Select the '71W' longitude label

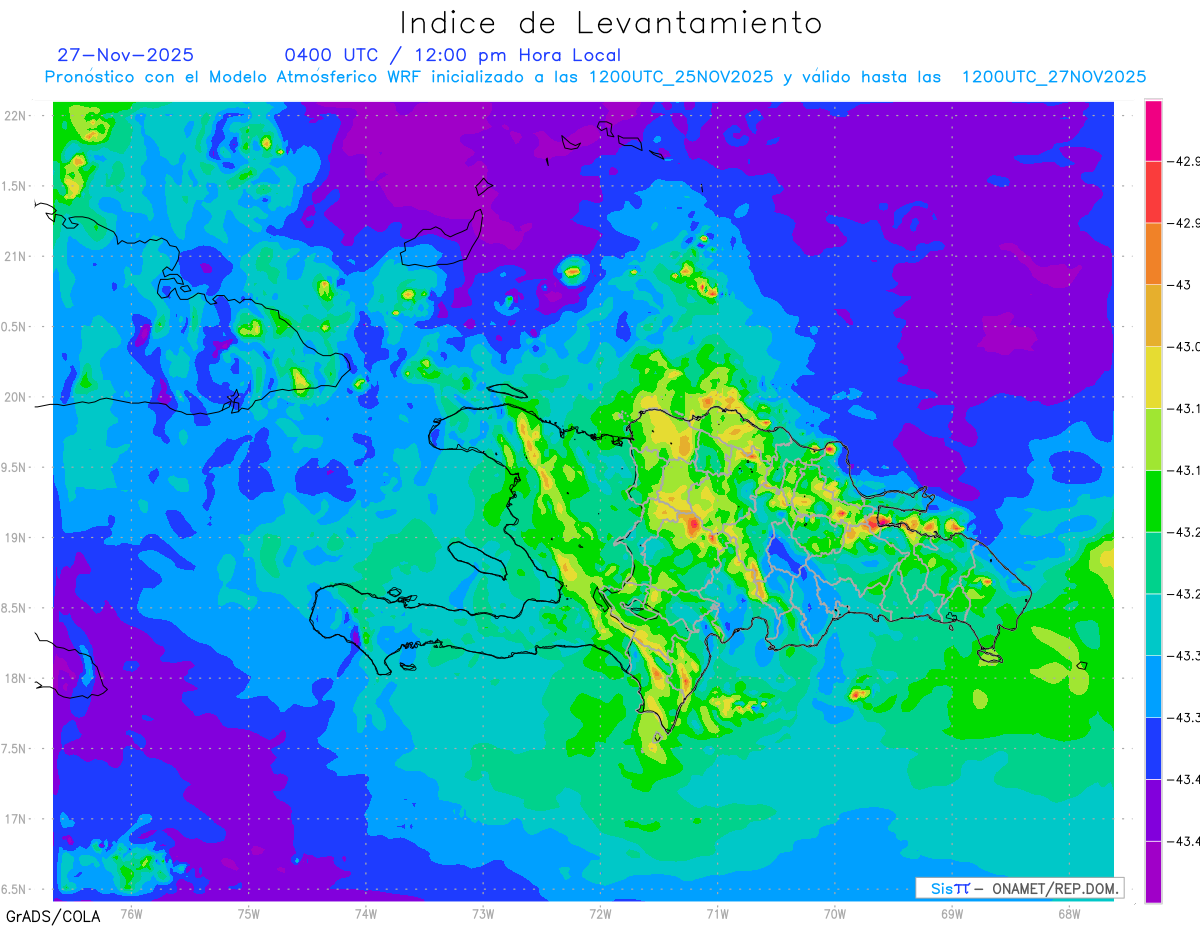717,913
